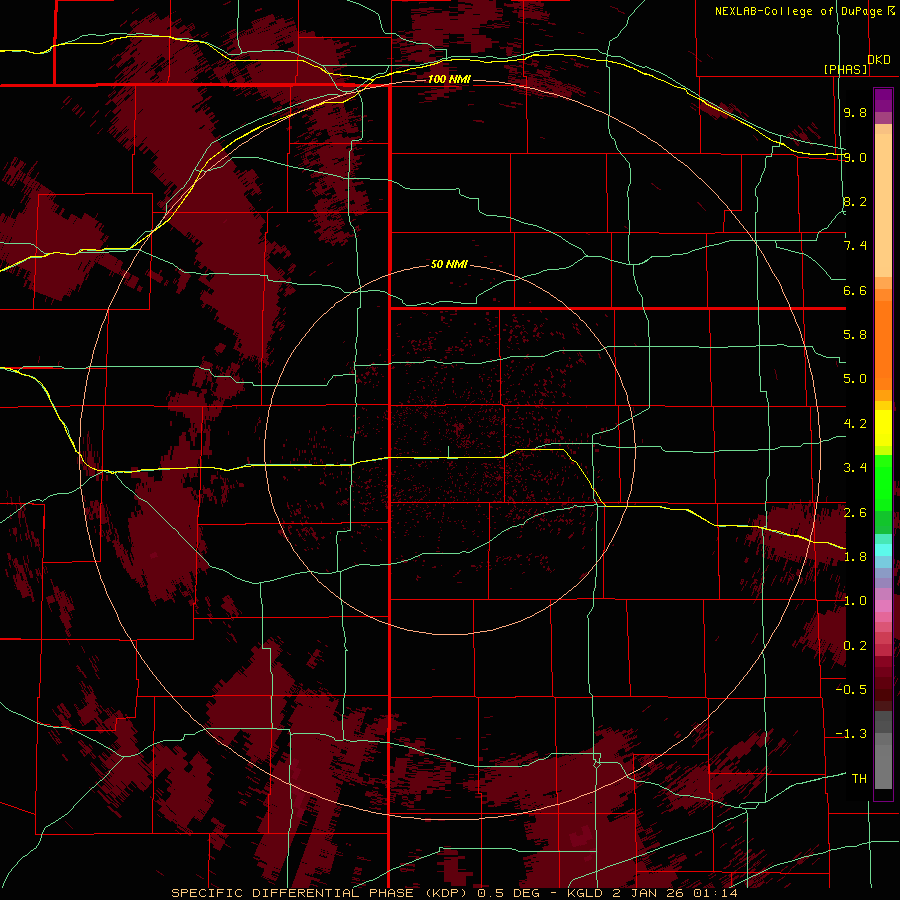
Task: Pick the pale peach segment of the color bar
Action: [883, 205]
